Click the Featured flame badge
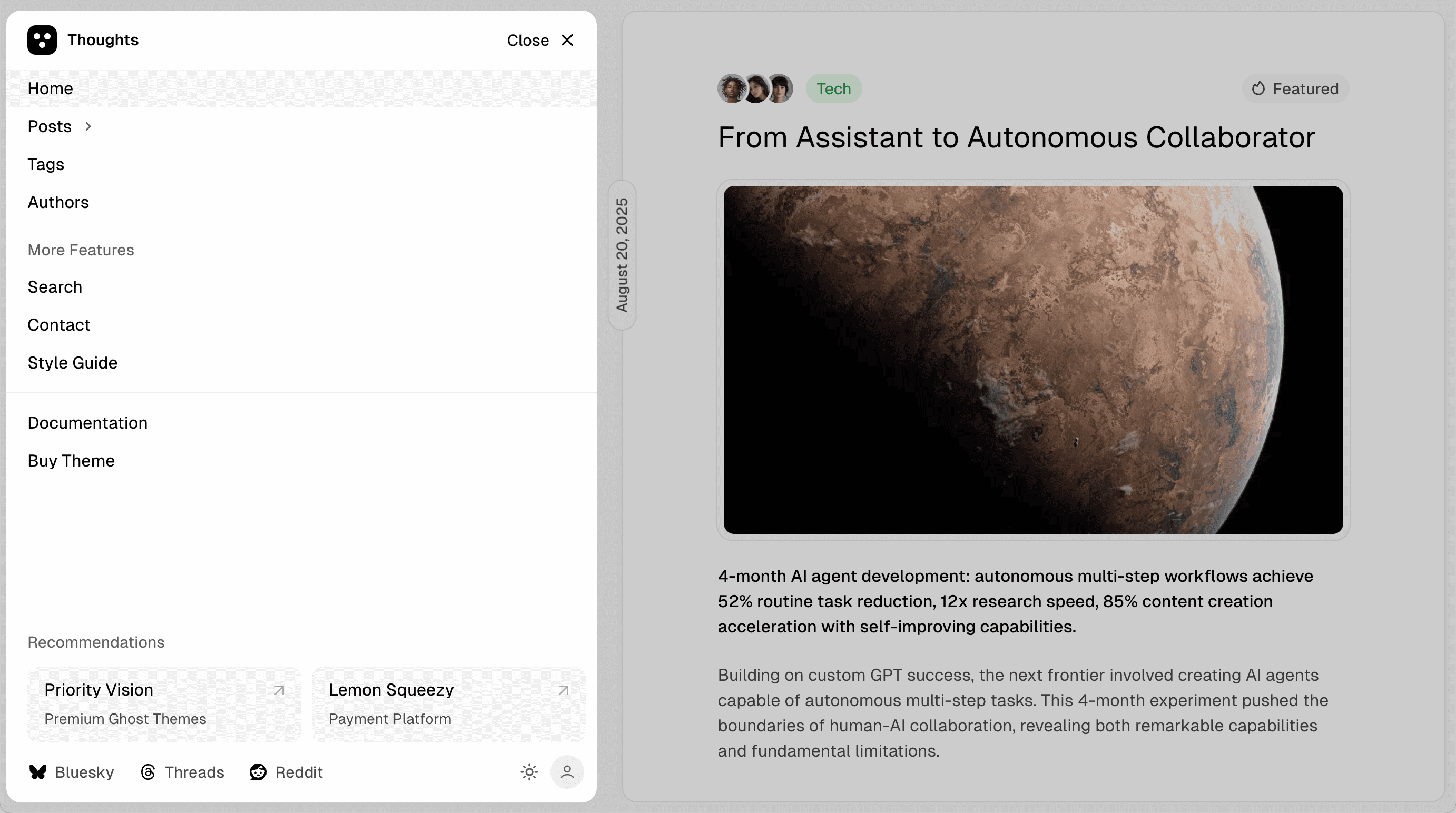 pyautogui.click(x=1295, y=88)
